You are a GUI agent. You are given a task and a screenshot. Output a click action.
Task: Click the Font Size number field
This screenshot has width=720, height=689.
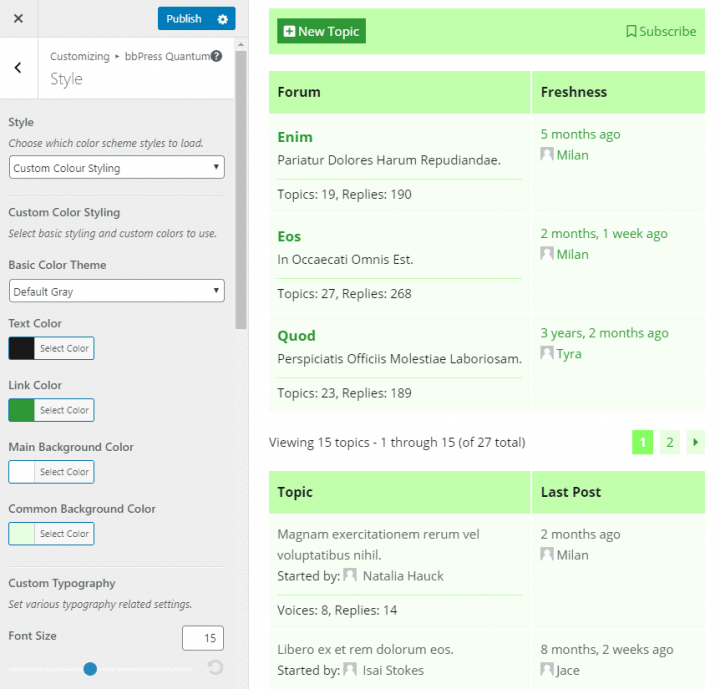click(203, 638)
